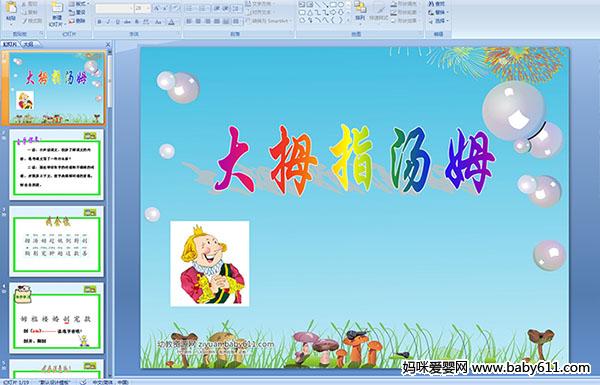Select the Slides tab in the left pane
The width and height of the screenshot is (600, 385).
click(x=10, y=44)
